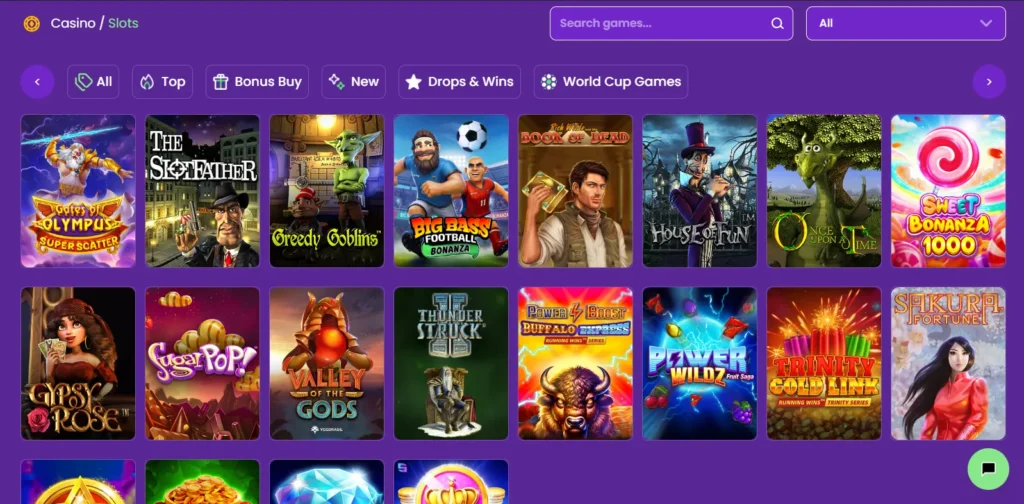Open the Thunderstruck II game tile
This screenshot has height=504, width=1024.
click(x=451, y=364)
